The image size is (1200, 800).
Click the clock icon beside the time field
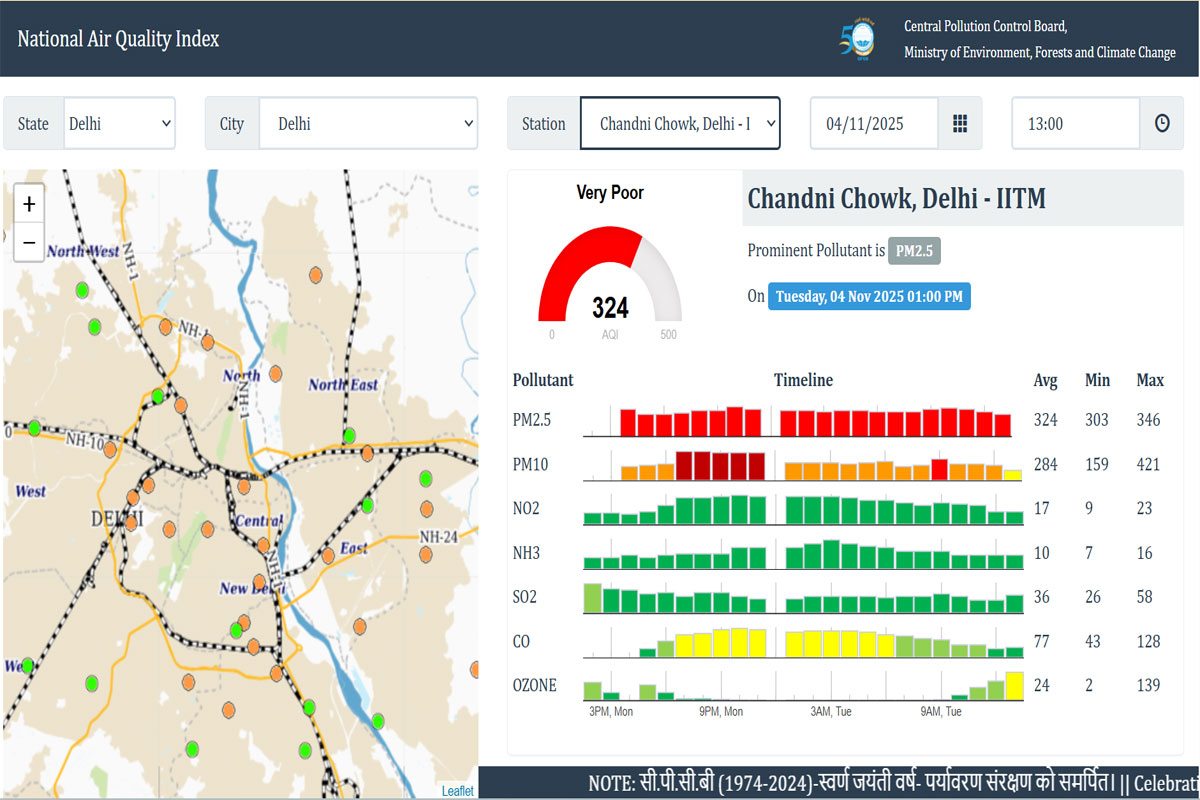1162,123
